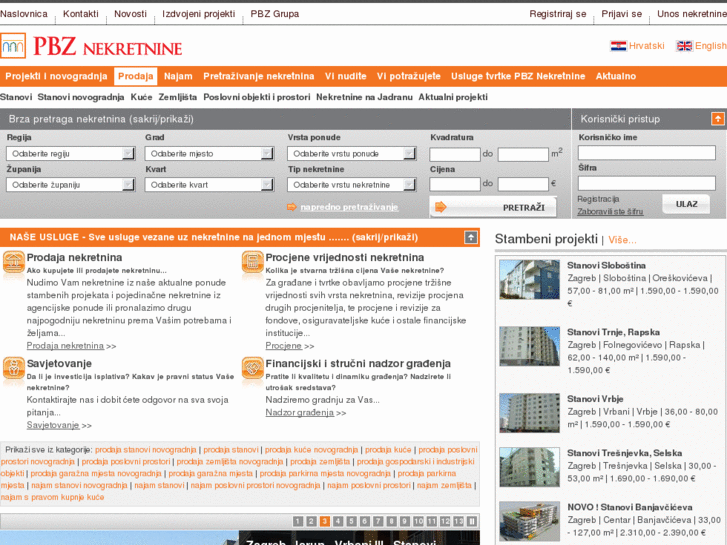Screen dimensions: 727x545
Task: Pause slideshow with the pause icon
Action: point(472,521)
